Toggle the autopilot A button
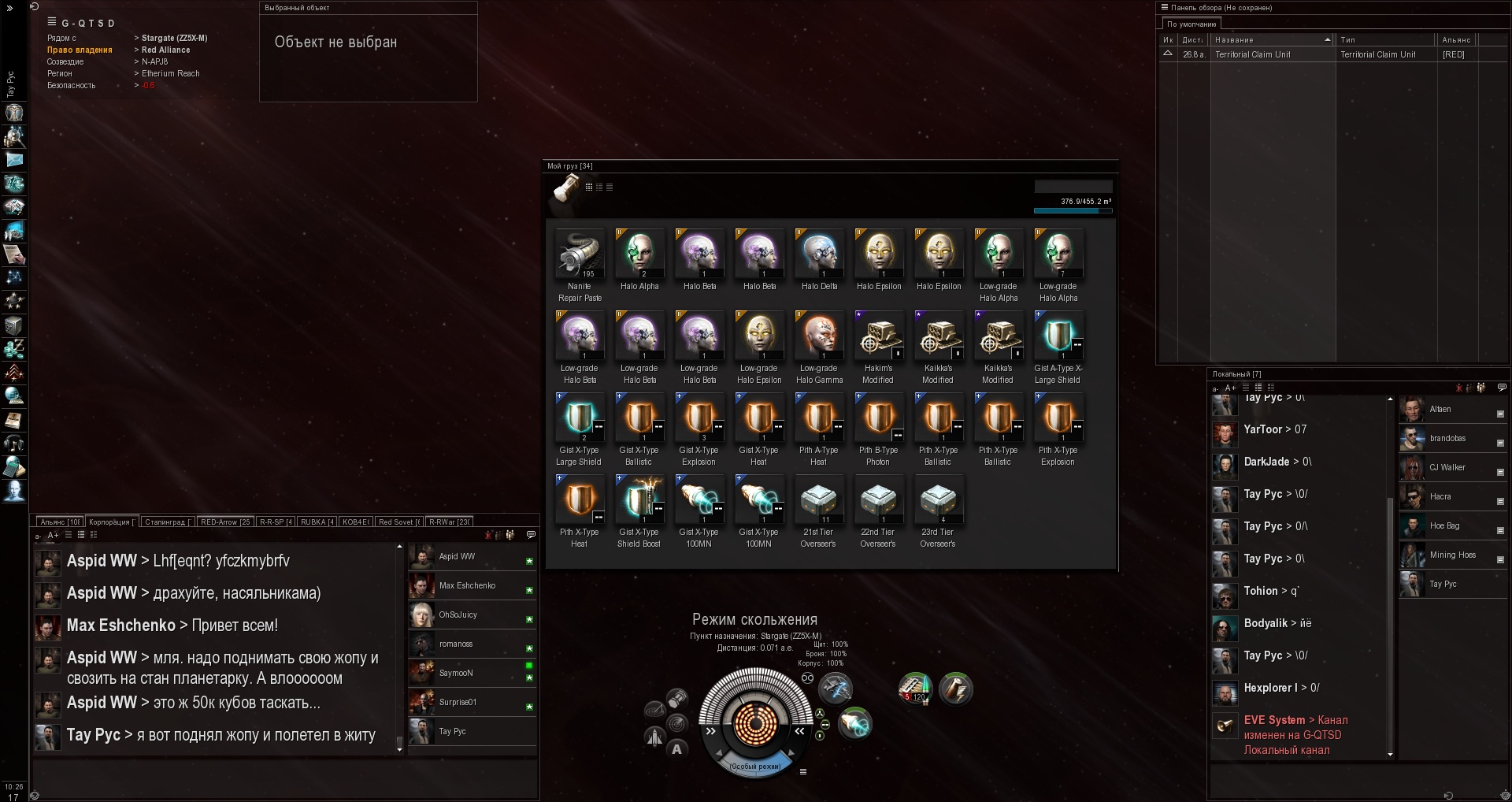 click(676, 749)
